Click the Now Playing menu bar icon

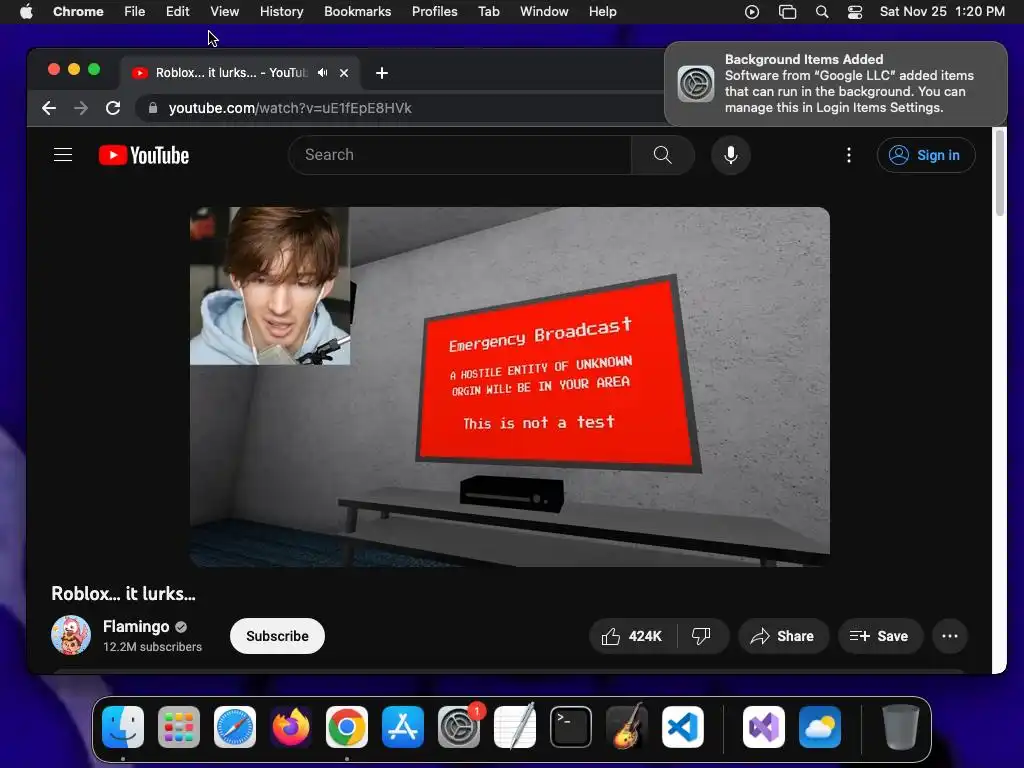point(752,12)
